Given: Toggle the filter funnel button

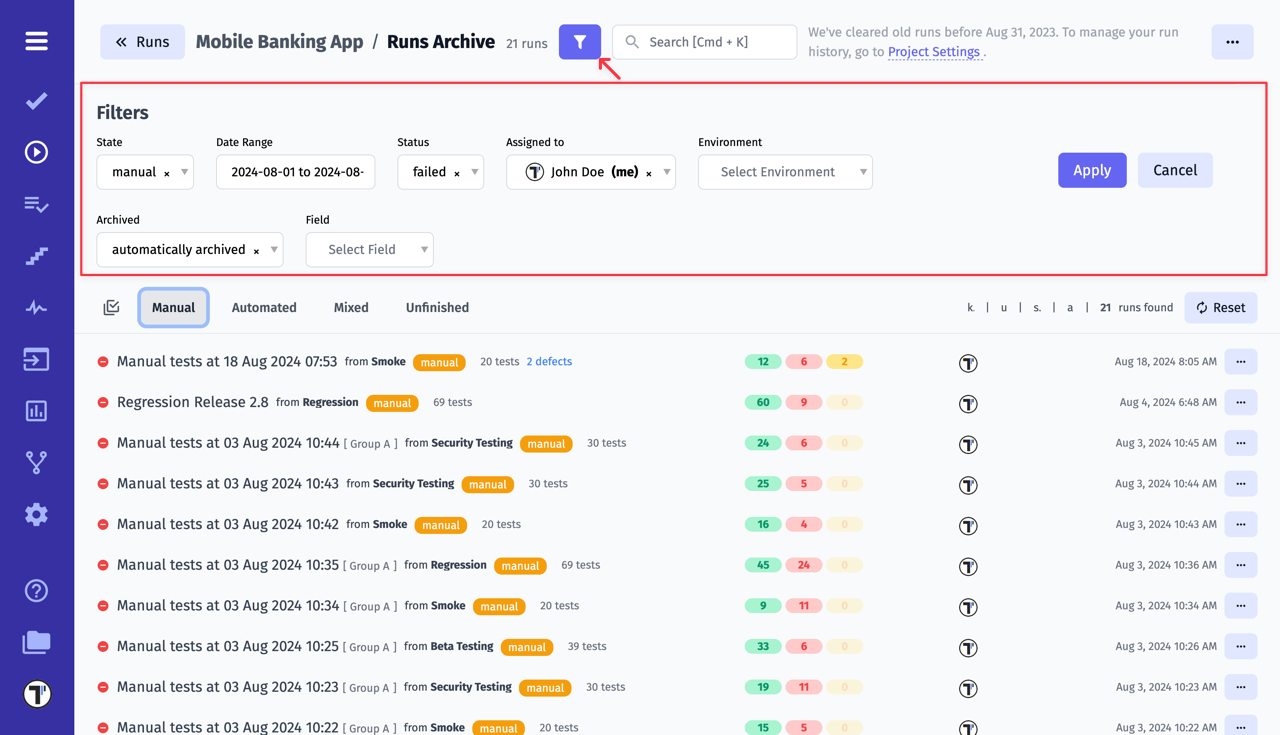Looking at the screenshot, I should [x=580, y=42].
